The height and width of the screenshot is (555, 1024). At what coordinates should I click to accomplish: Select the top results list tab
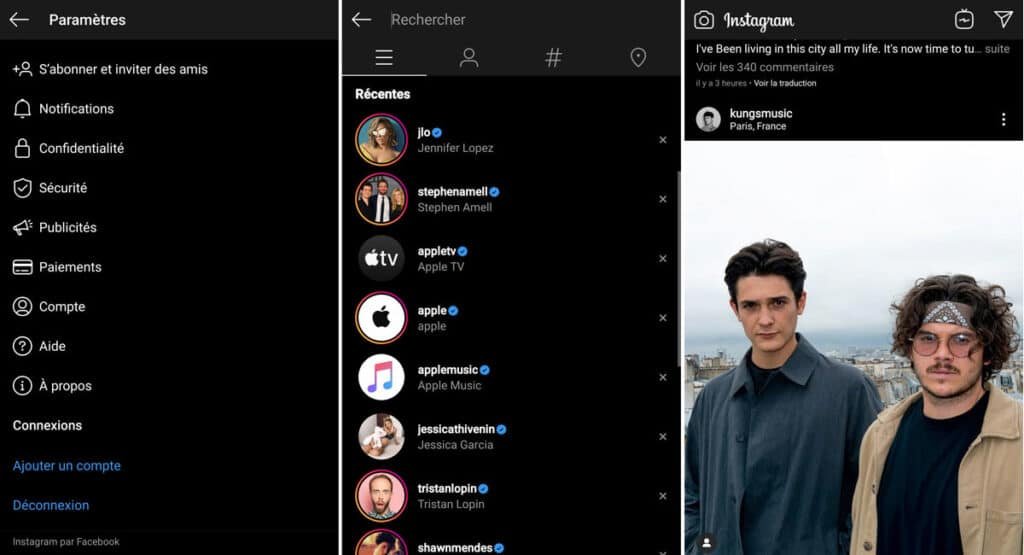pos(384,57)
